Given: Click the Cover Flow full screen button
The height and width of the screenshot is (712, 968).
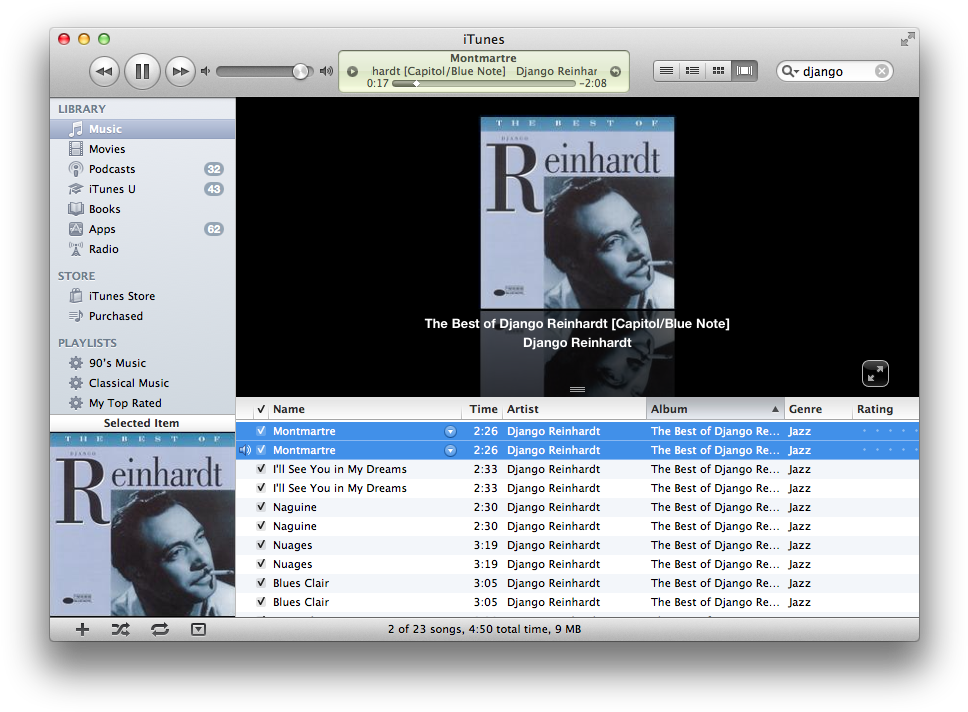Looking at the screenshot, I should (x=875, y=374).
